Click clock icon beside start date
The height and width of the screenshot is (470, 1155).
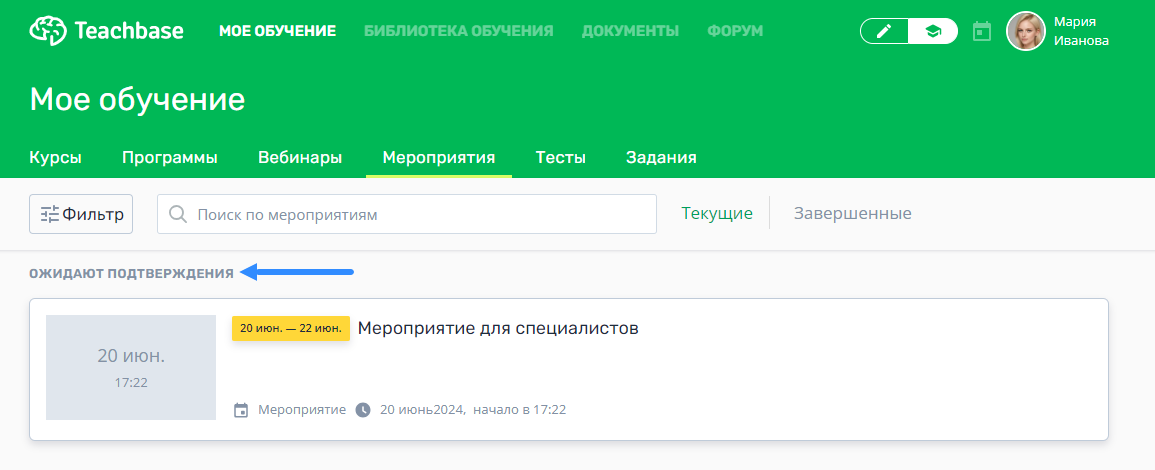click(x=362, y=410)
